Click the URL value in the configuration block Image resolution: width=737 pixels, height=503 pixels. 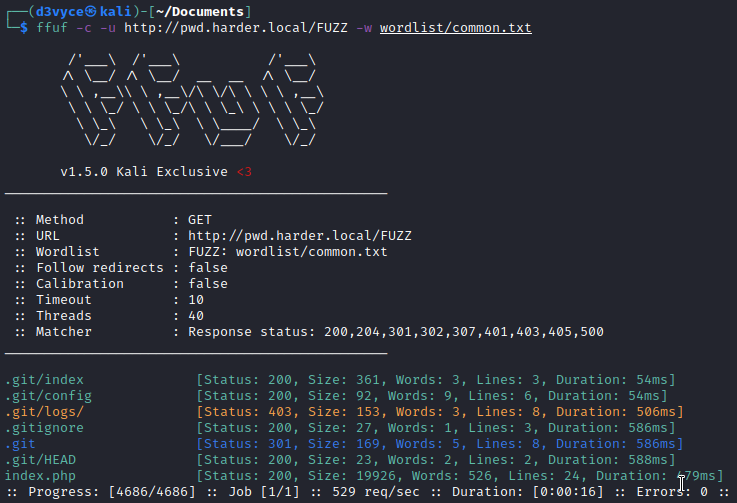pyautogui.click(x=300, y=236)
